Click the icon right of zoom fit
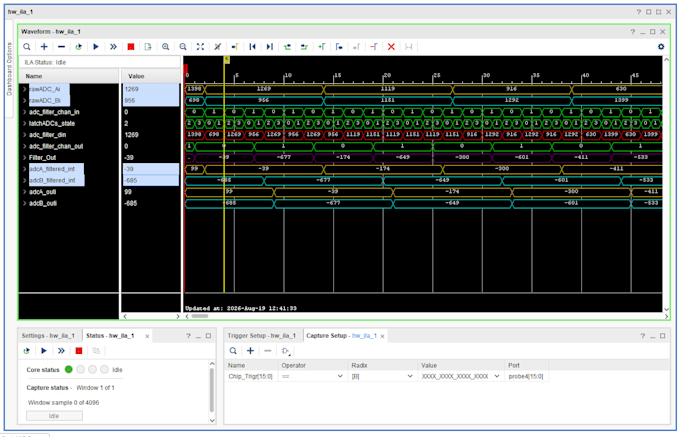 tap(218, 47)
